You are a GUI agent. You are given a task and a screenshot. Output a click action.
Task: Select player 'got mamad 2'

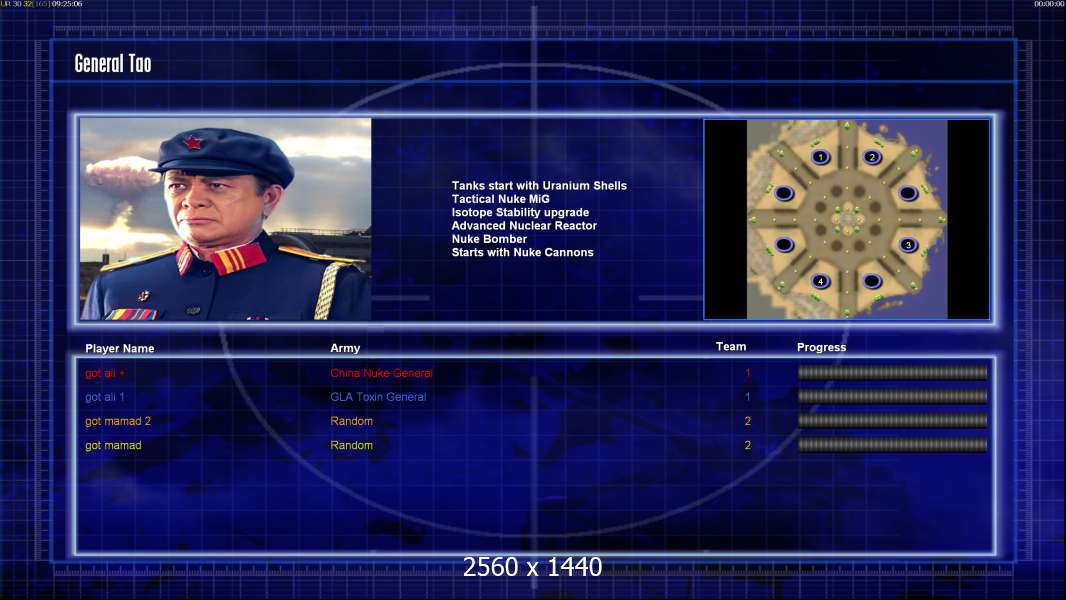pos(118,421)
